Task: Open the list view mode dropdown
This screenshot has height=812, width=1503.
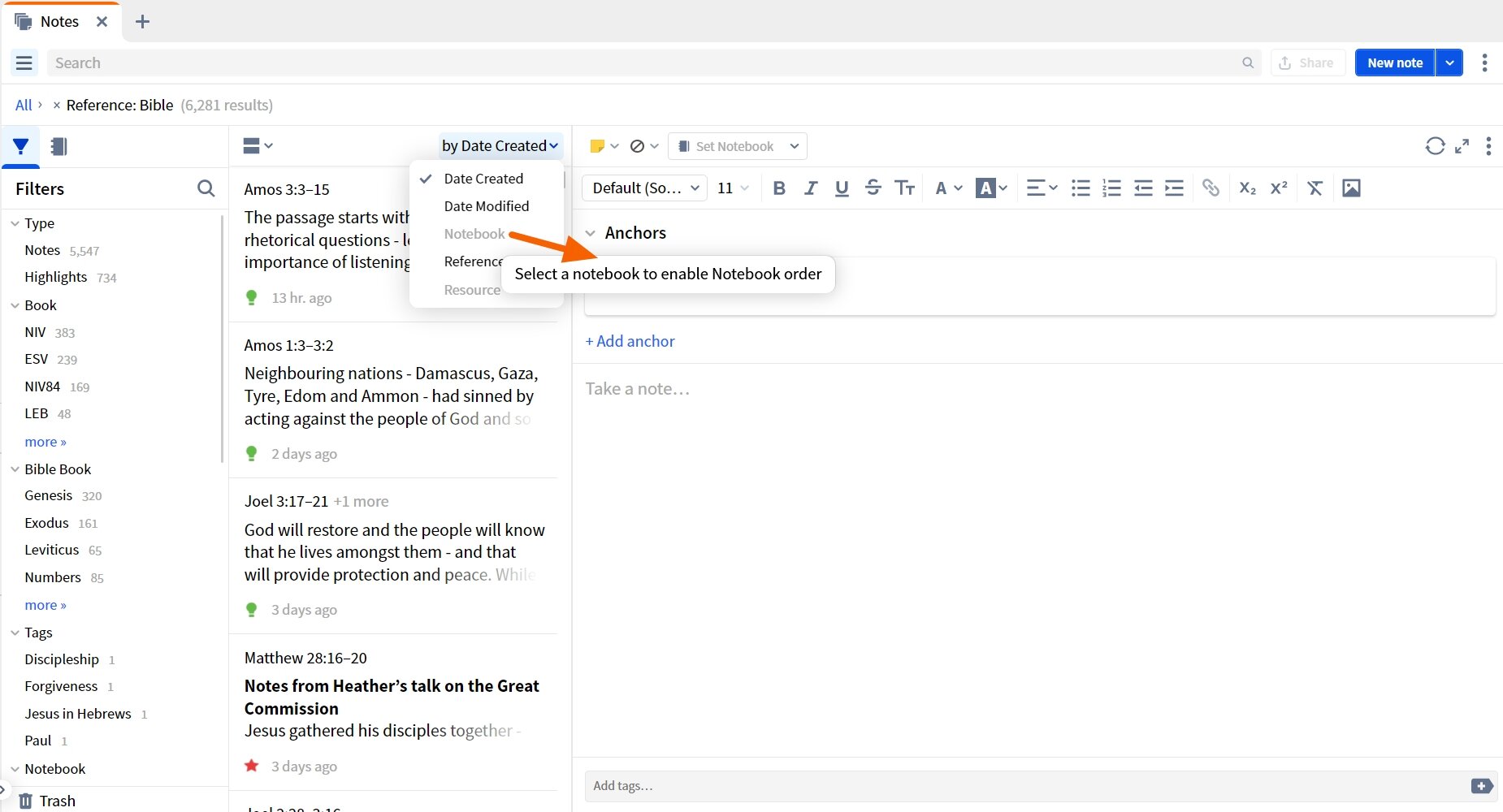Action: [x=258, y=146]
